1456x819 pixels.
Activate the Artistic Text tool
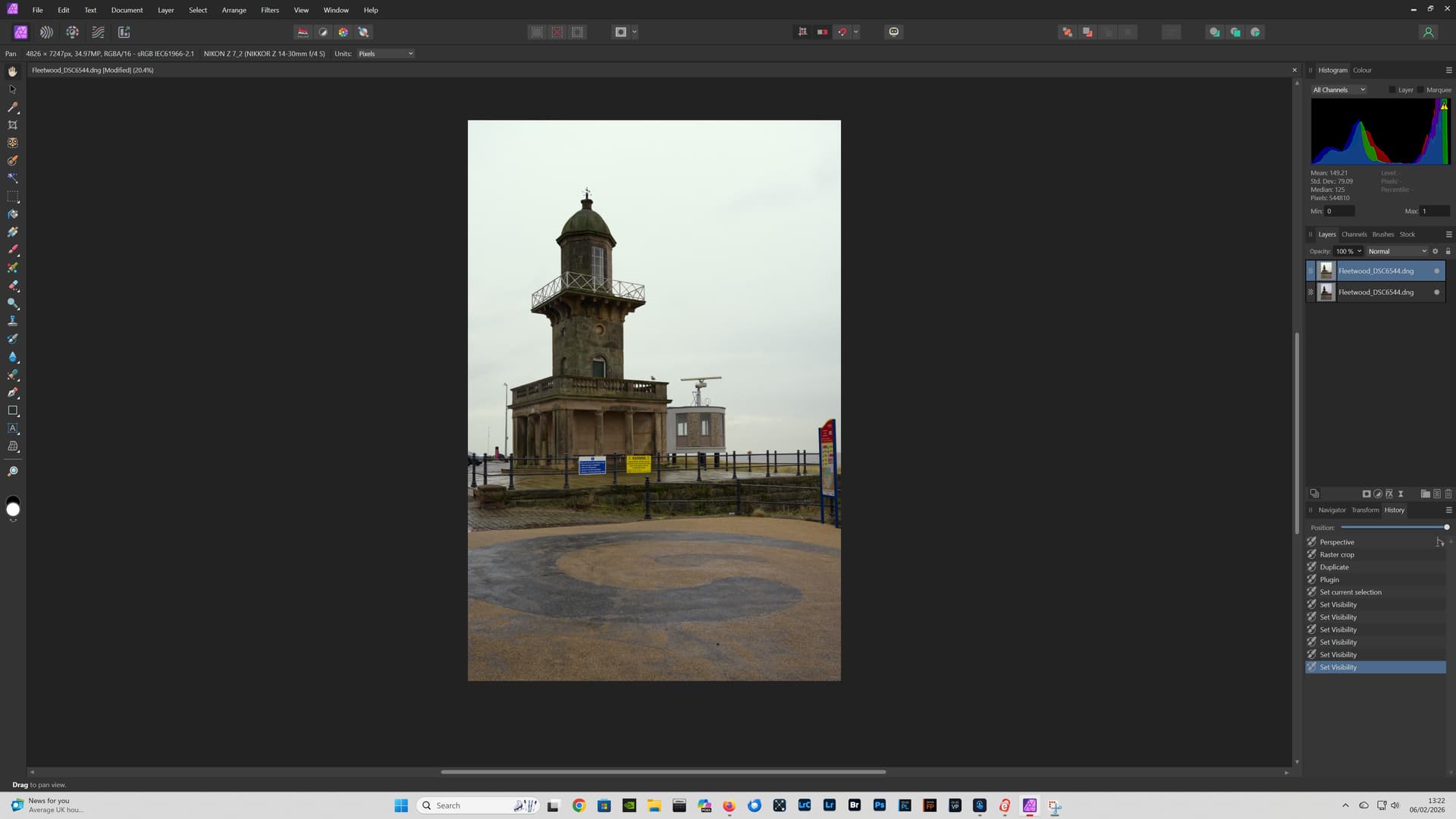[13, 428]
